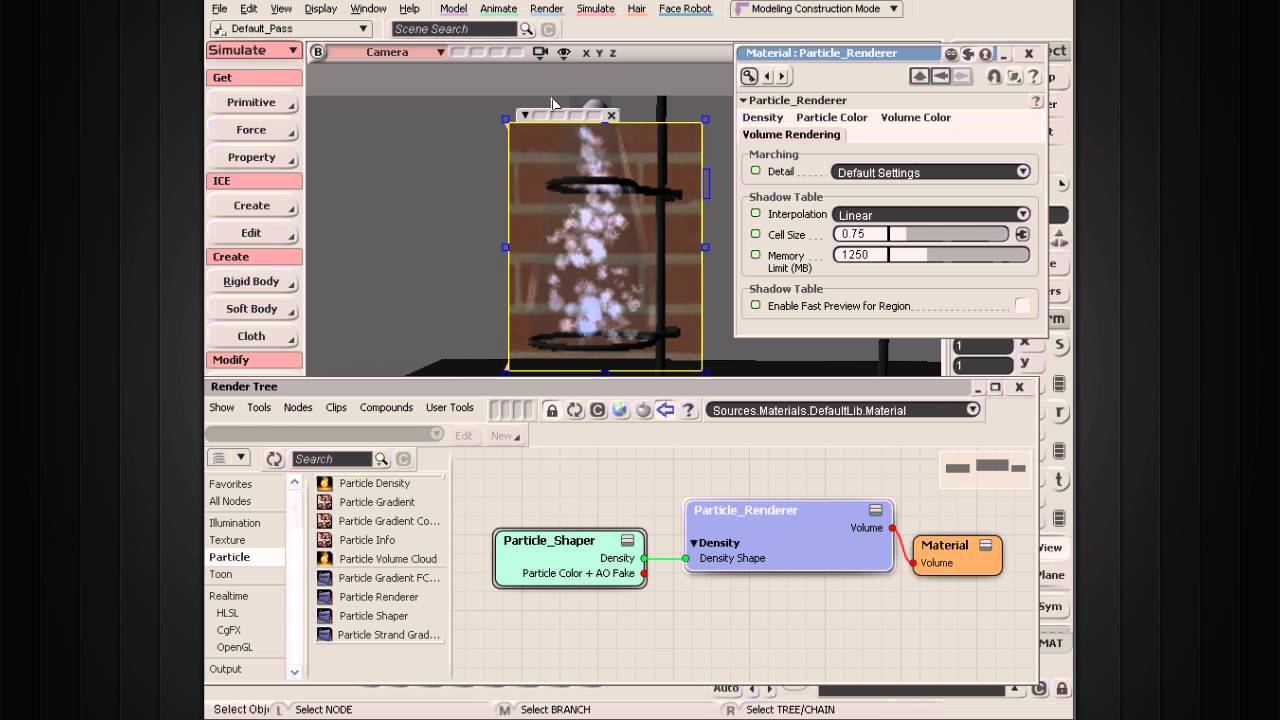Click the refresh icon beside node Search field

pos(274,459)
